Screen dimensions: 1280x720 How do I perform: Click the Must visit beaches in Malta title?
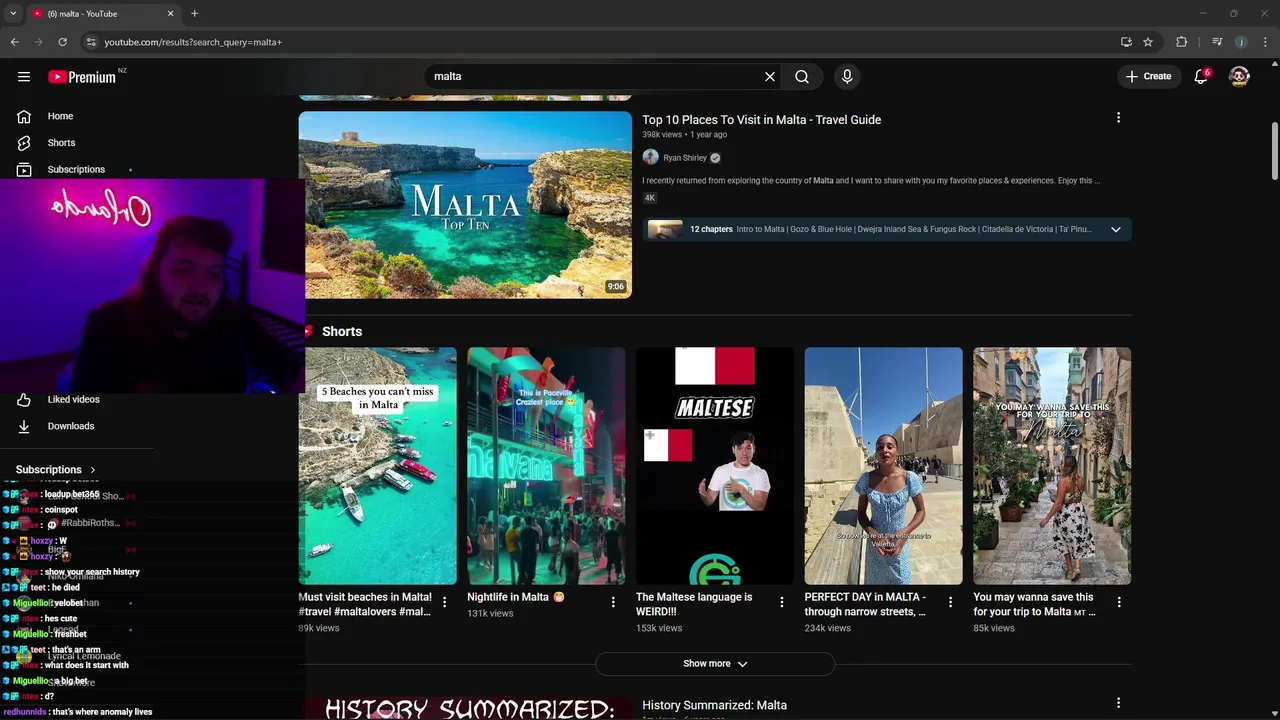365,604
